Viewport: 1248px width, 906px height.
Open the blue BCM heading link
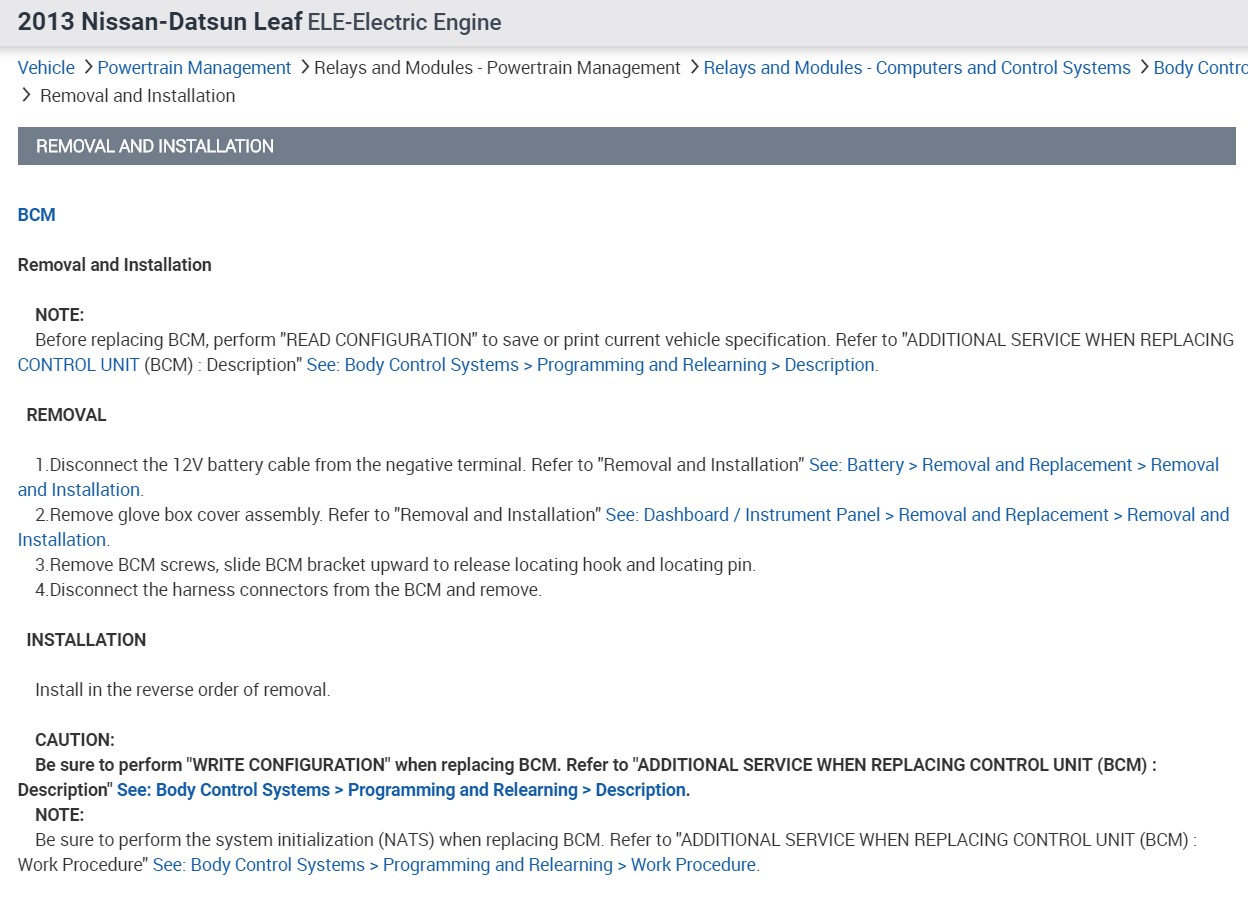(37, 215)
